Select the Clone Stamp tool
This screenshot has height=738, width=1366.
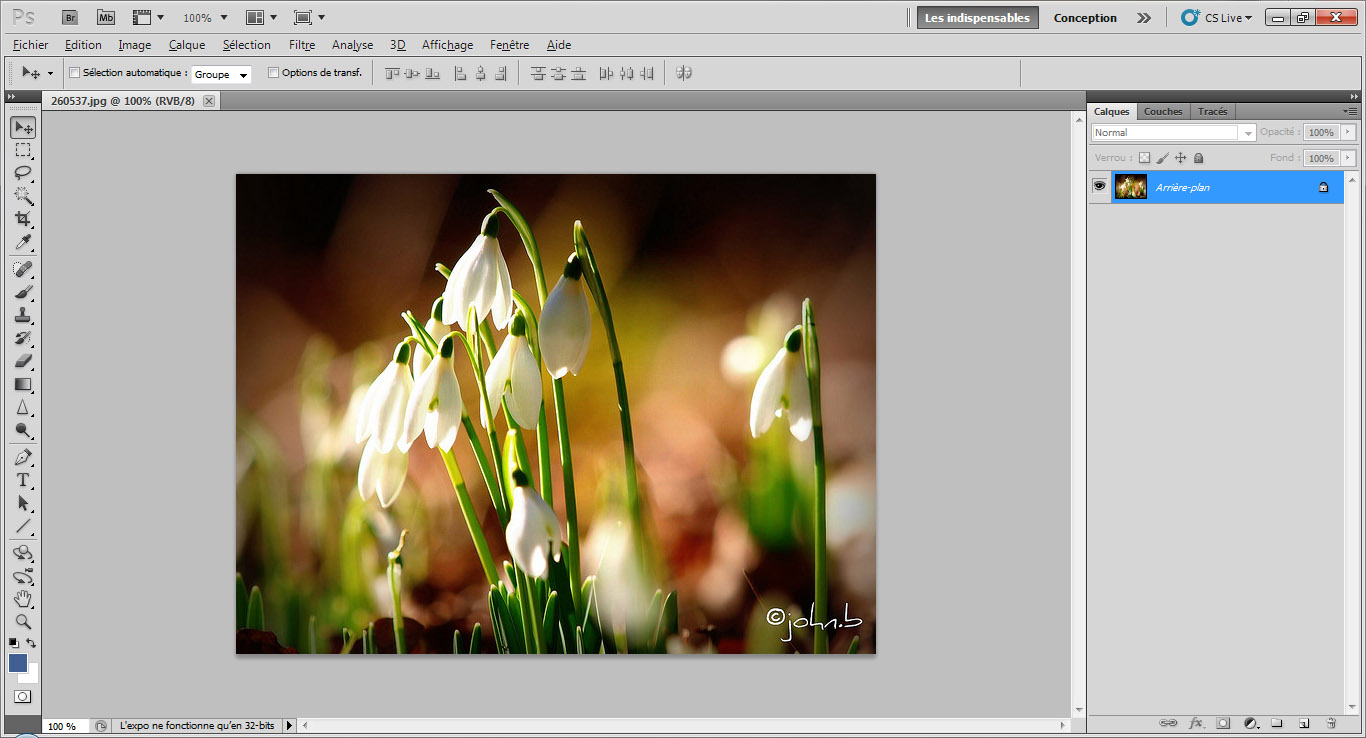(22, 315)
